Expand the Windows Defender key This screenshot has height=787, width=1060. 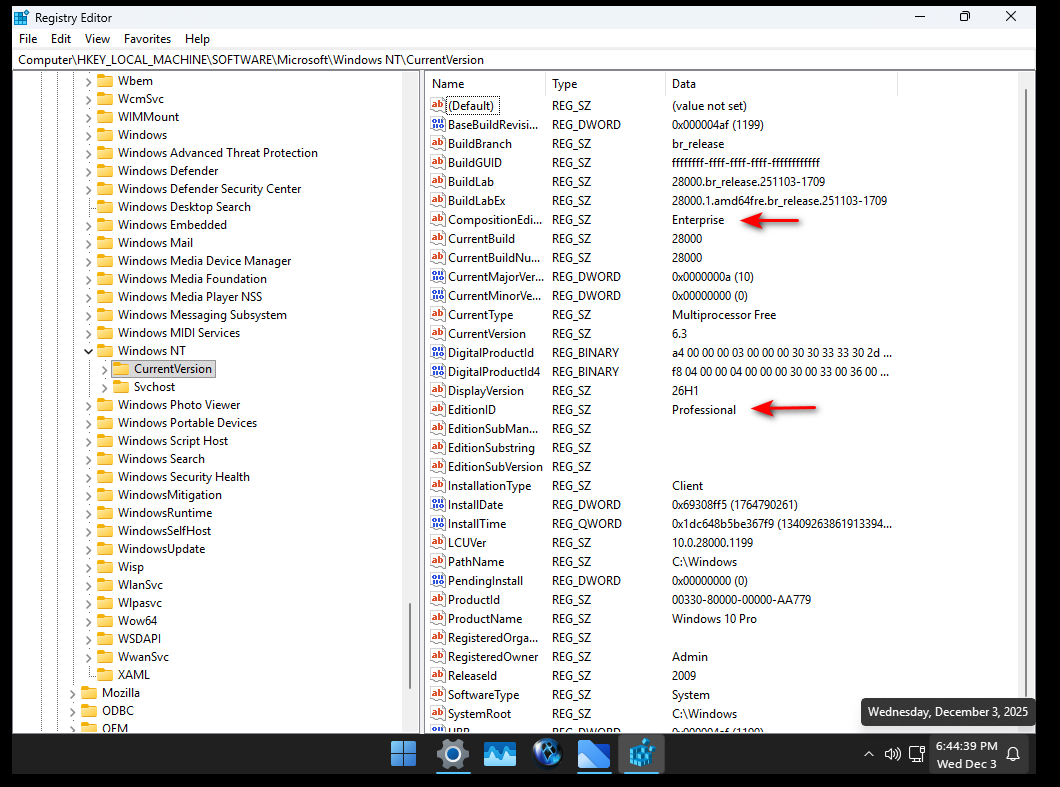(89, 172)
